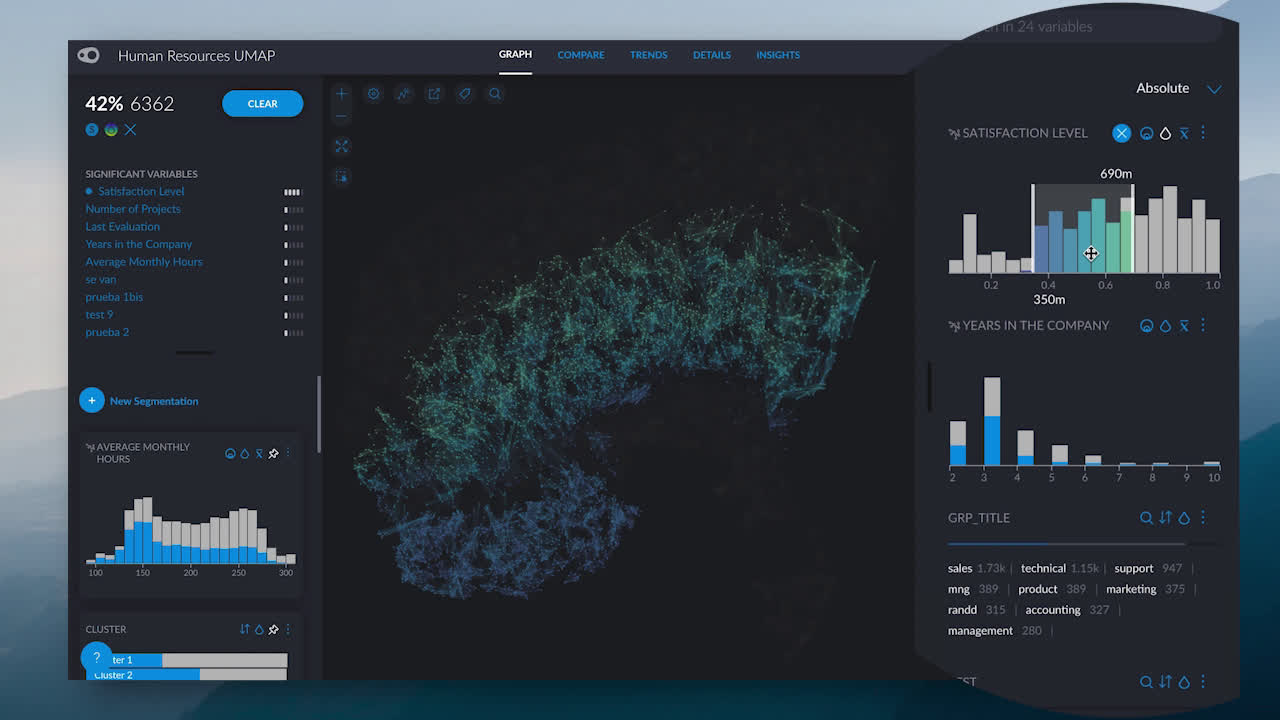Viewport: 1280px width, 720px height.
Task: Switch to the Compare tab
Action: tap(581, 55)
